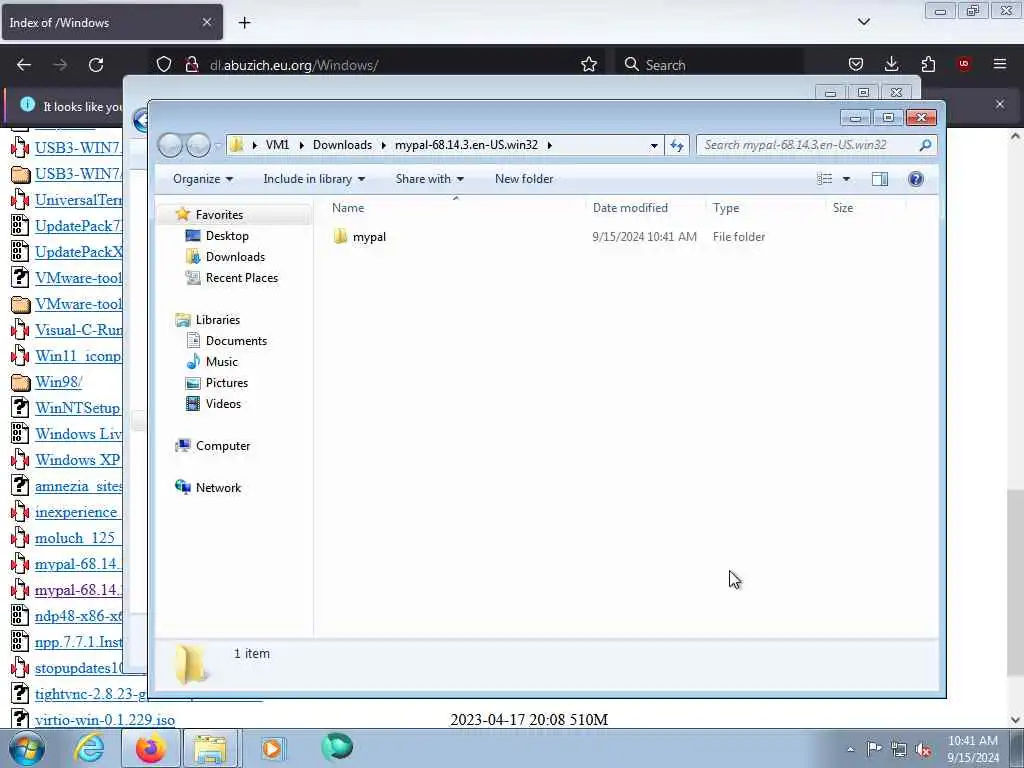
Task: Select Recent Places in sidebar
Action: [x=242, y=278]
